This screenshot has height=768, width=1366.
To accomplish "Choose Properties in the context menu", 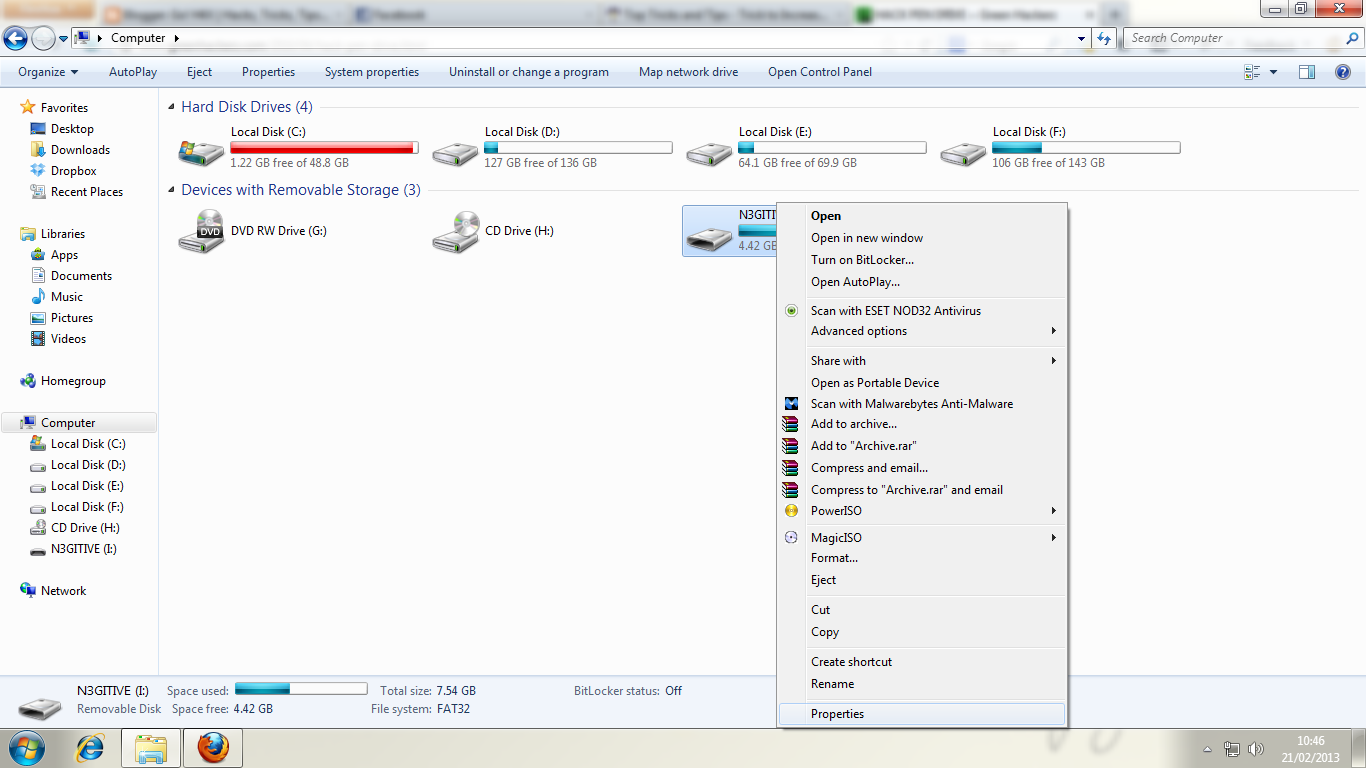I will [x=921, y=714].
